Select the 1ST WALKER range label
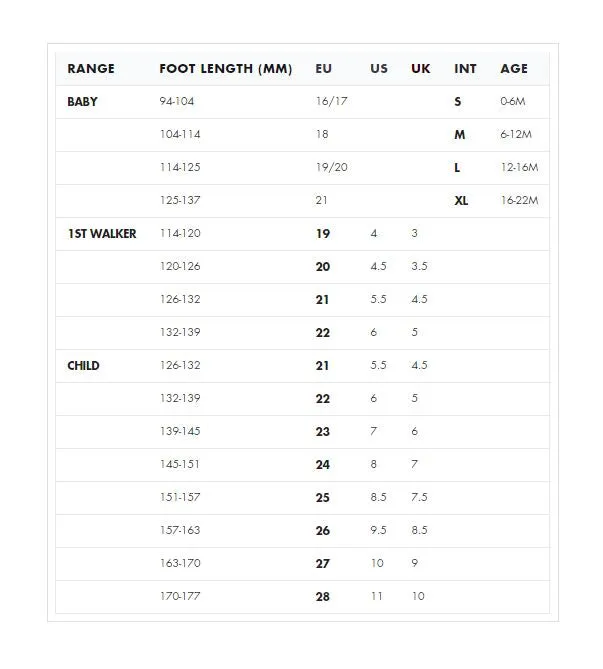Screen dimensions: 603x669 [102, 234]
